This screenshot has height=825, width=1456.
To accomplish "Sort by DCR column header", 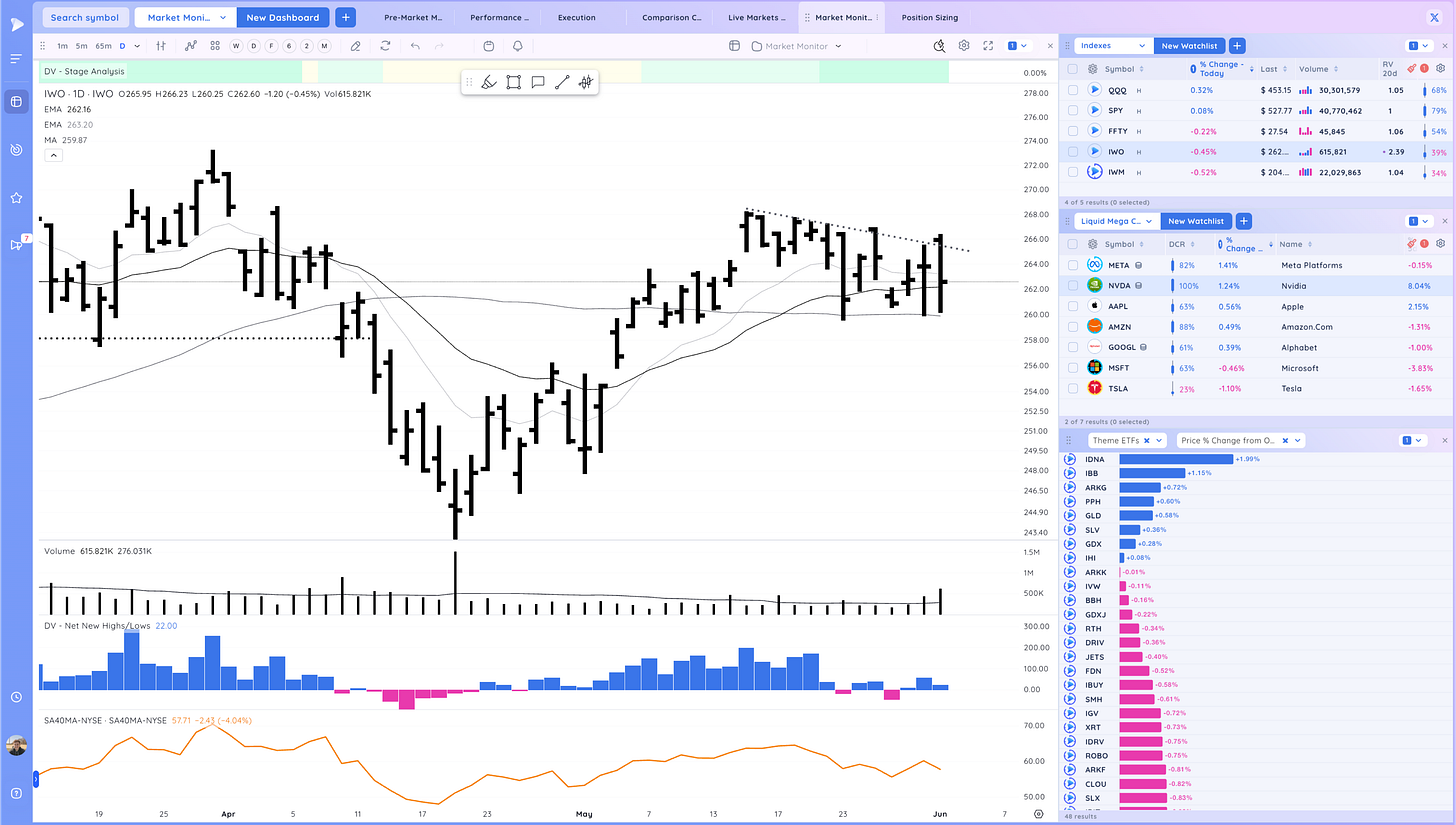I will [x=1177, y=244].
